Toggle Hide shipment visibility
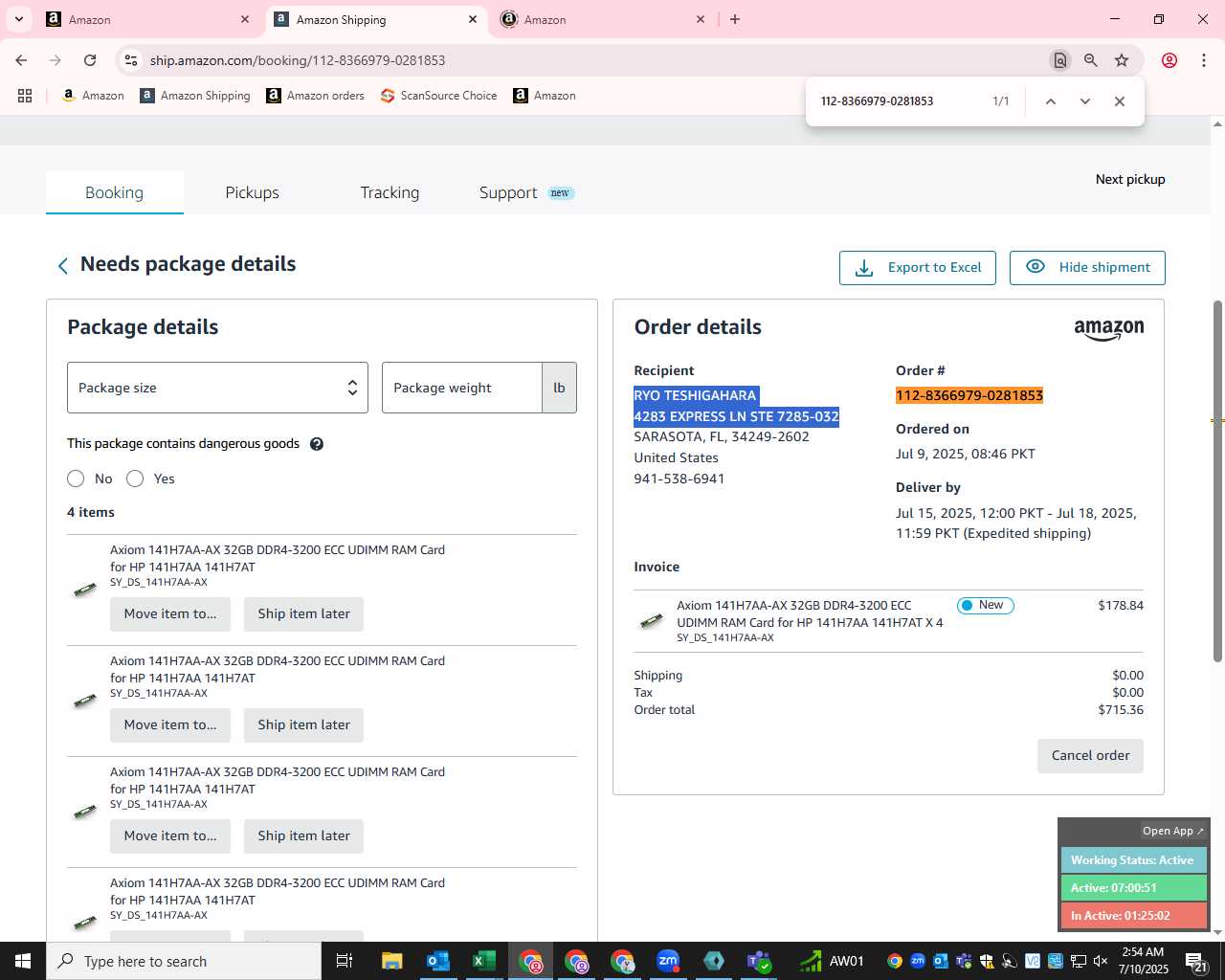The height and width of the screenshot is (980, 1225). pyautogui.click(x=1087, y=267)
